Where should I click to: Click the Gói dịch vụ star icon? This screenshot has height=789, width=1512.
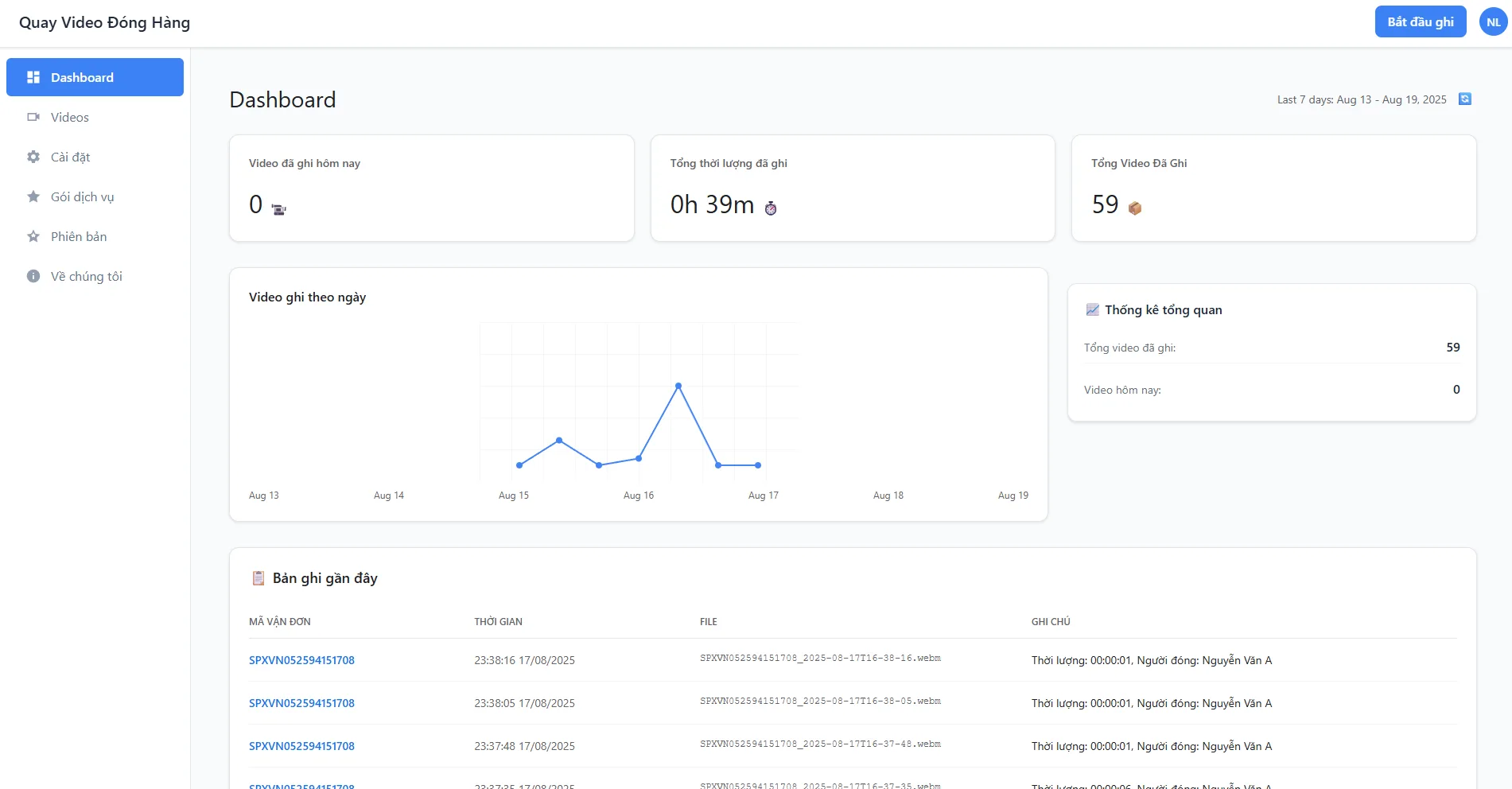[x=33, y=196]
